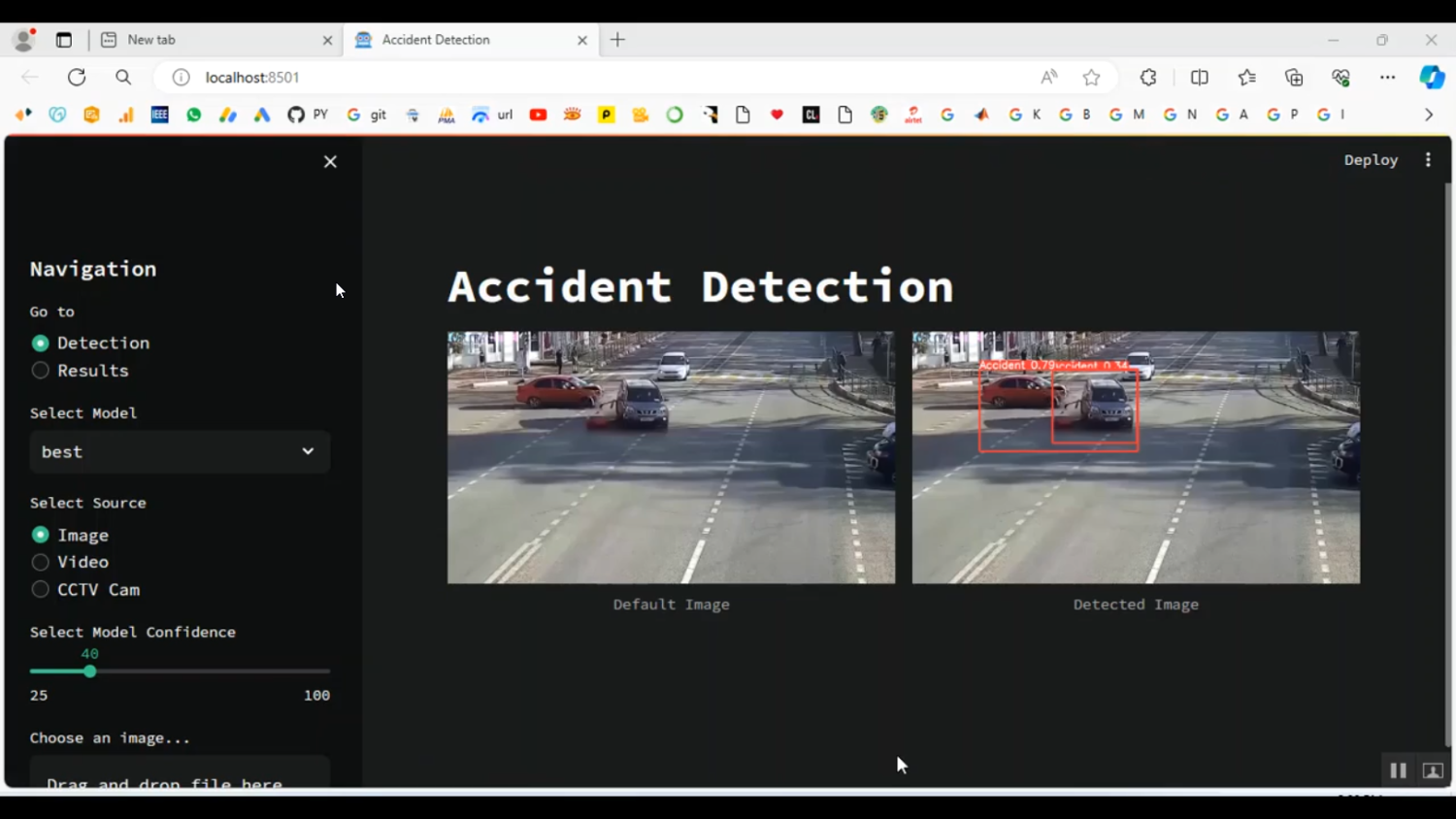Screen dimensions: 1456x819
Task: Open Copilot from the browser toolbar
Action: click(x=1432, y=77)
